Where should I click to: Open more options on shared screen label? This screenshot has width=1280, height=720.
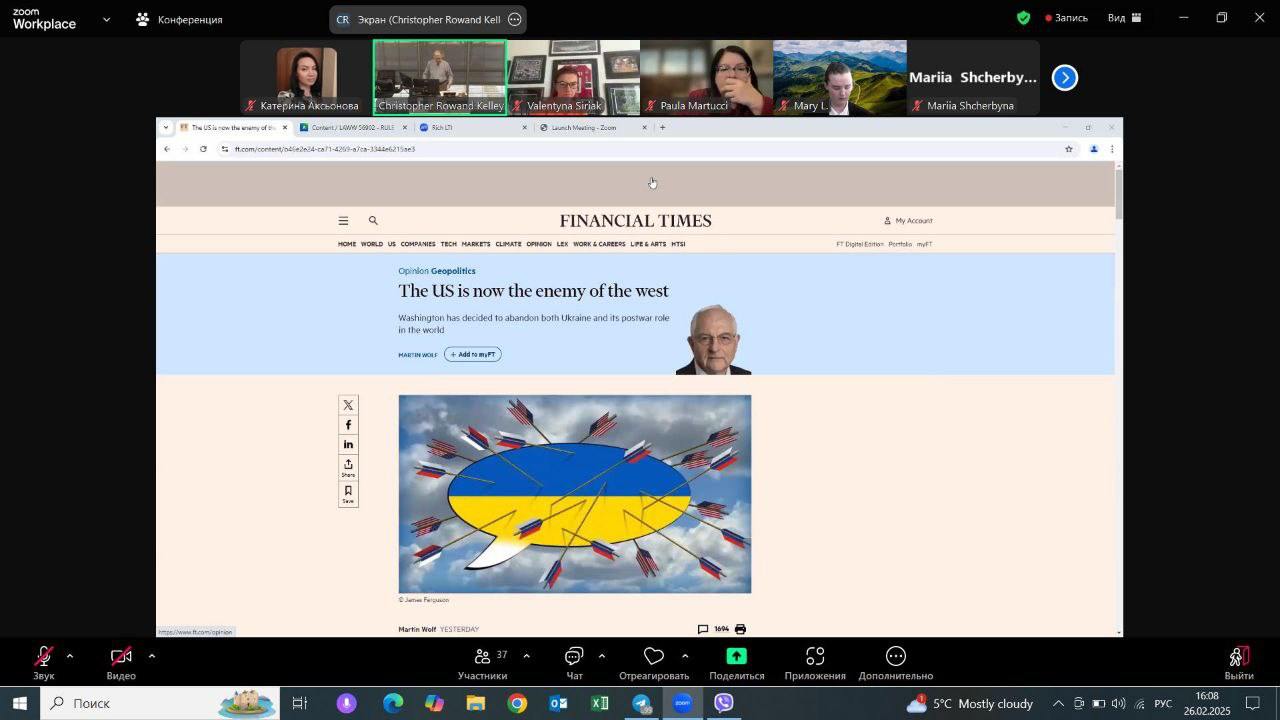tap(515, 19)
